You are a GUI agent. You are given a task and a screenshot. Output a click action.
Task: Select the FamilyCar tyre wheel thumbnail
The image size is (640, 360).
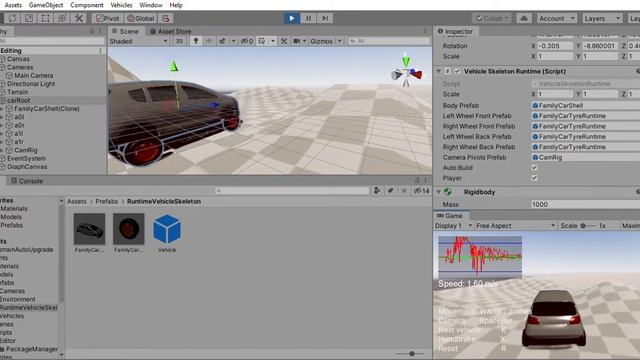point(129,233)
